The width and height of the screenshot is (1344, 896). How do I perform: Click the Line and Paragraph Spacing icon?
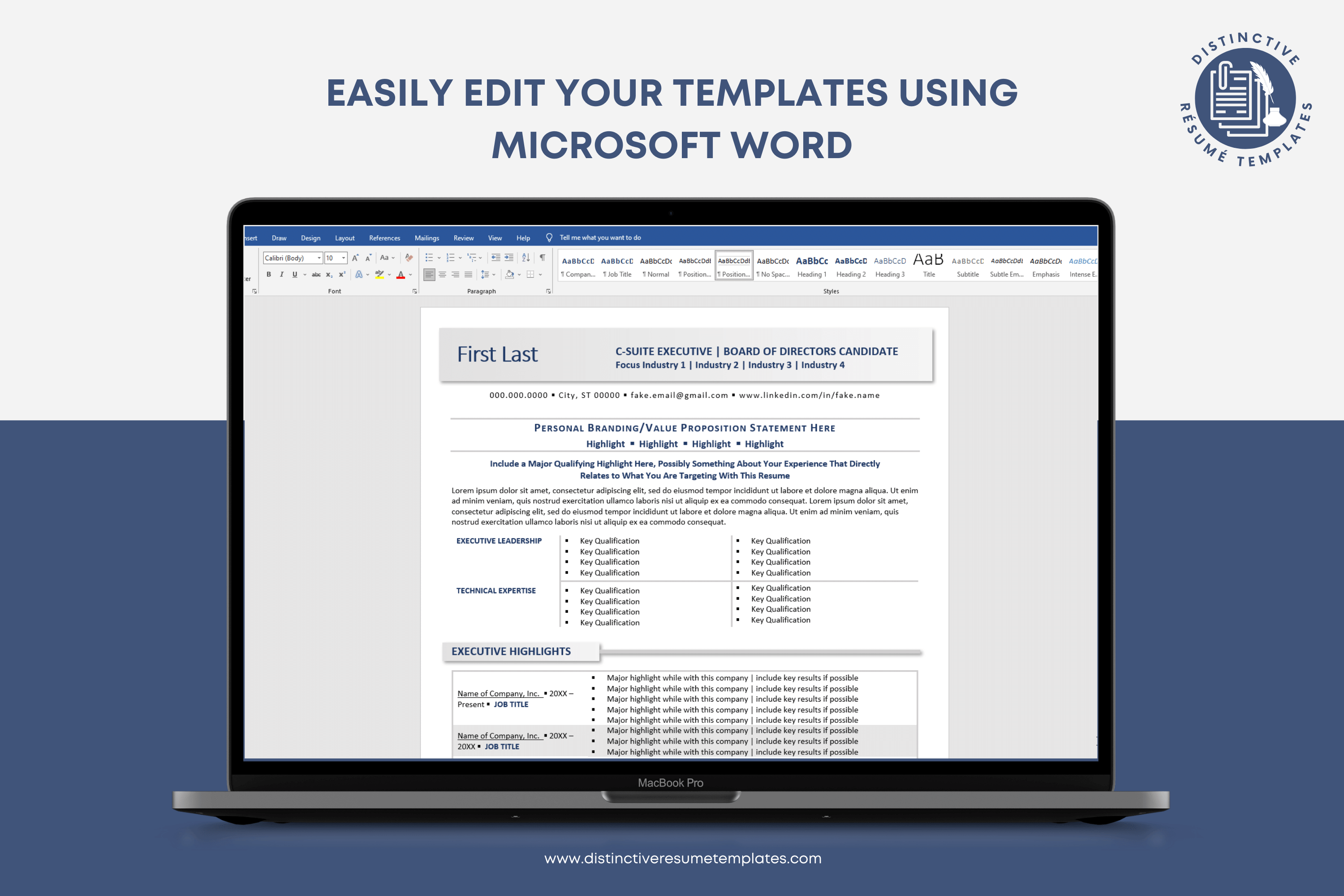[x=485, y=274]
